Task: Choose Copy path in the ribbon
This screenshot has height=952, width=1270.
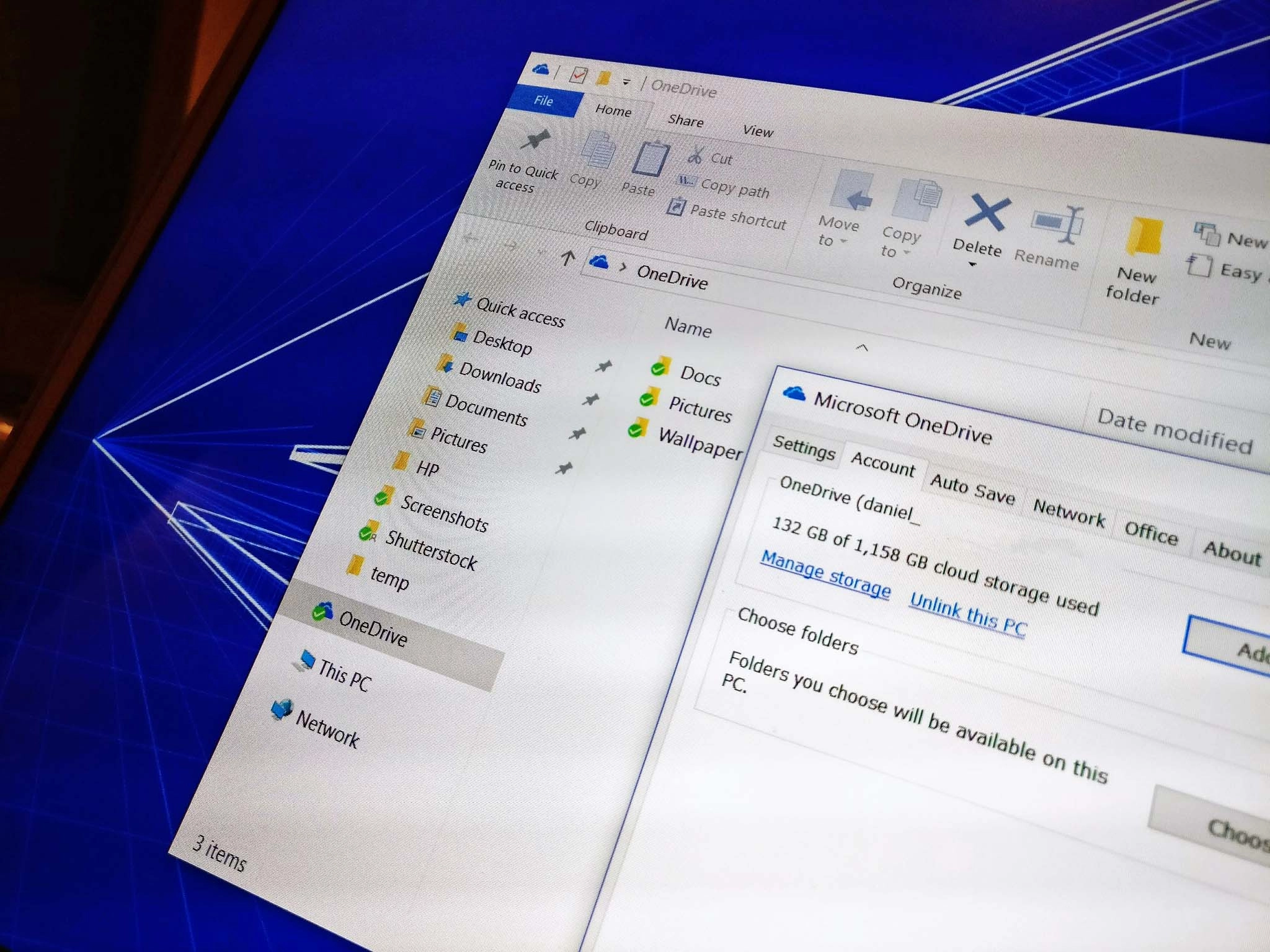Action: click(x=724, y=186)
